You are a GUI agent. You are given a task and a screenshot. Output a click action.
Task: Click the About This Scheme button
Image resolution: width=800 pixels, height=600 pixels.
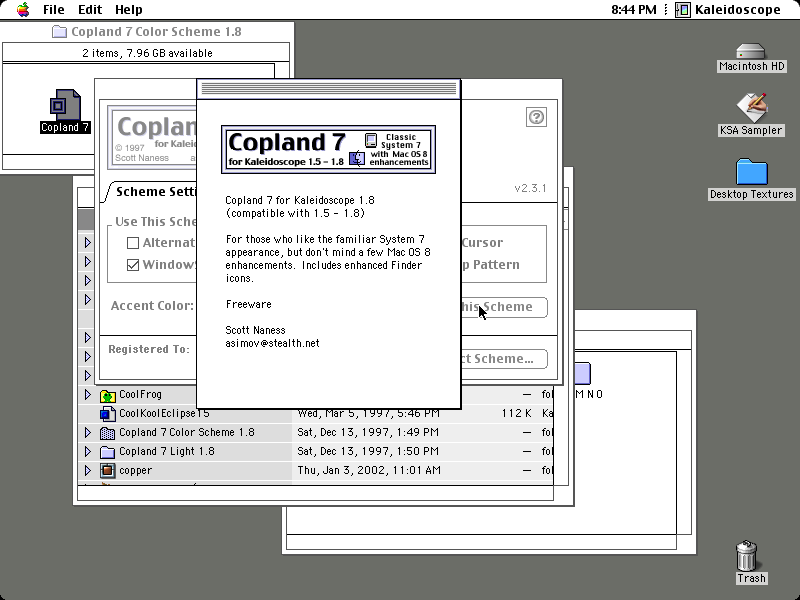tap(504, 307)
